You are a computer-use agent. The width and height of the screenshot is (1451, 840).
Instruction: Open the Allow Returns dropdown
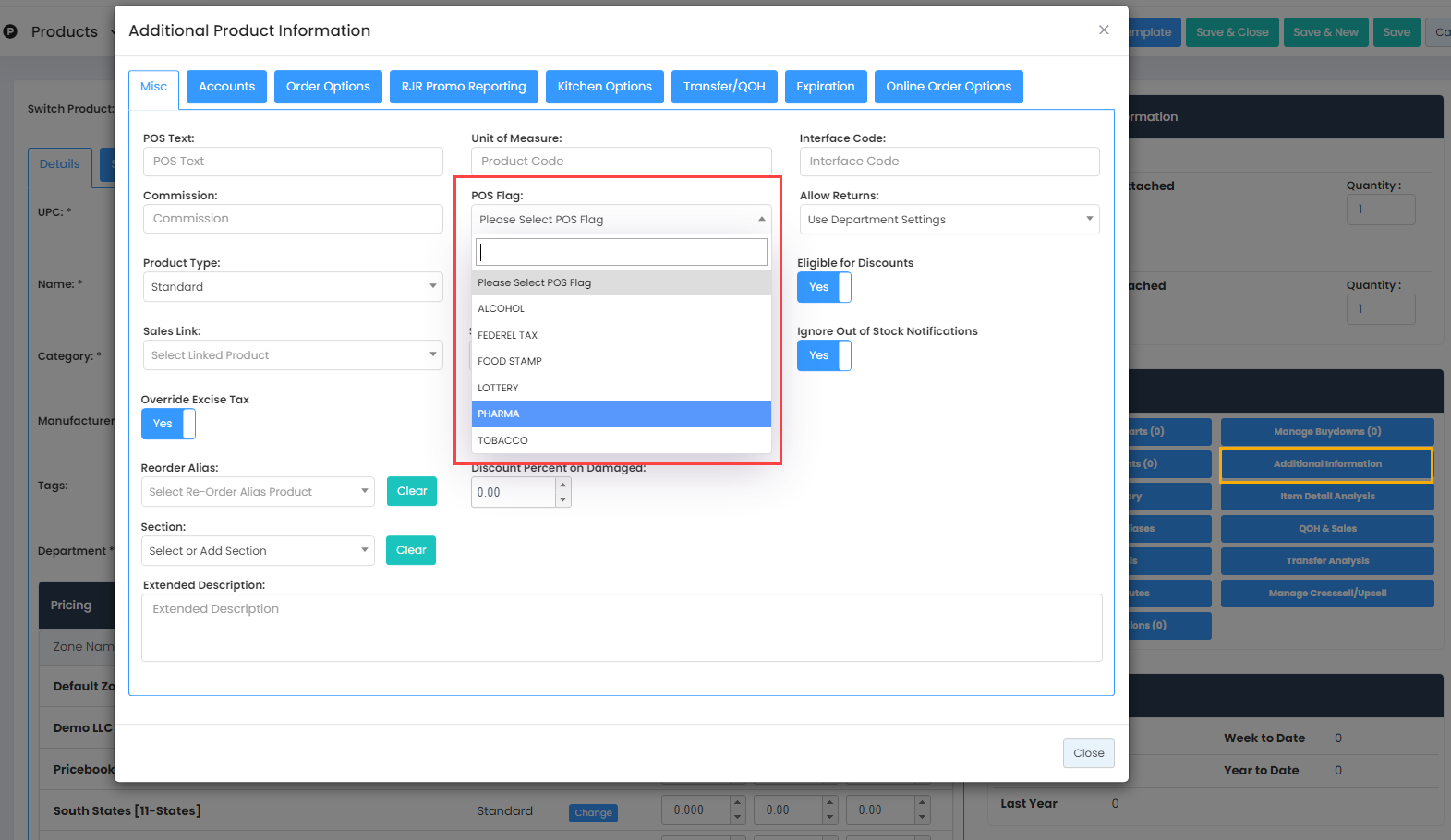click(949, 220)
